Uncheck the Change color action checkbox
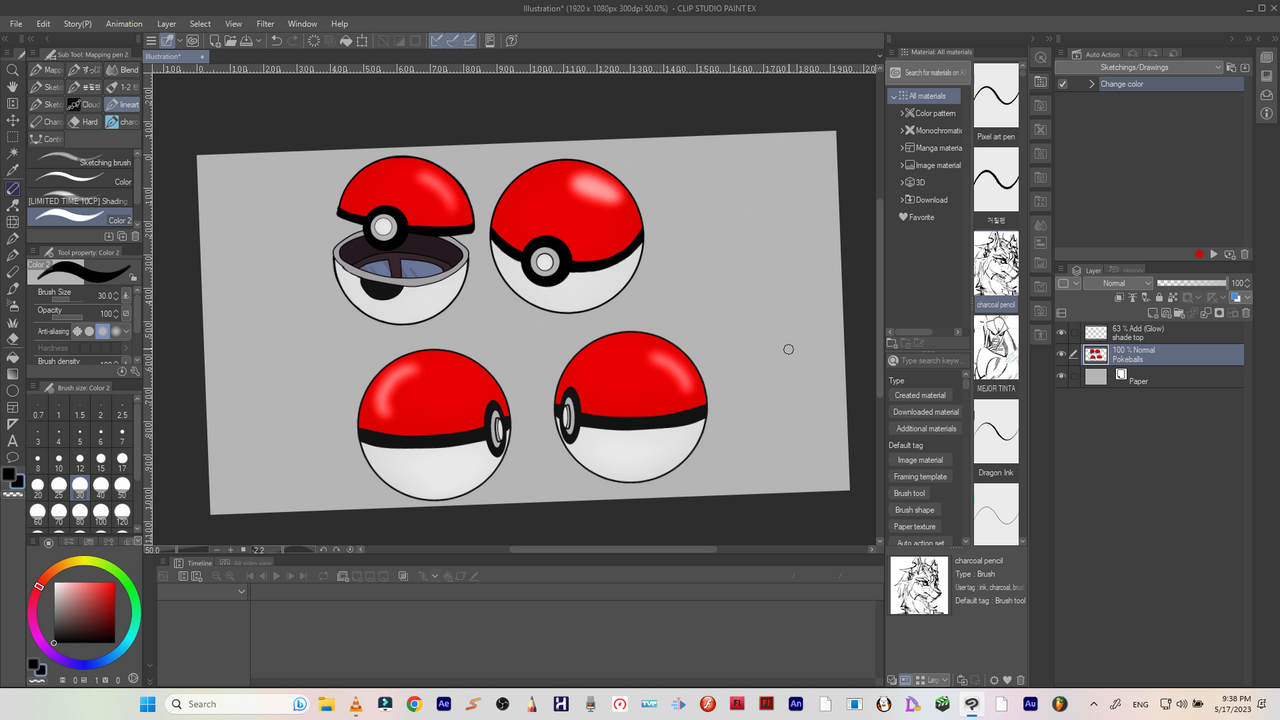 1062,84
